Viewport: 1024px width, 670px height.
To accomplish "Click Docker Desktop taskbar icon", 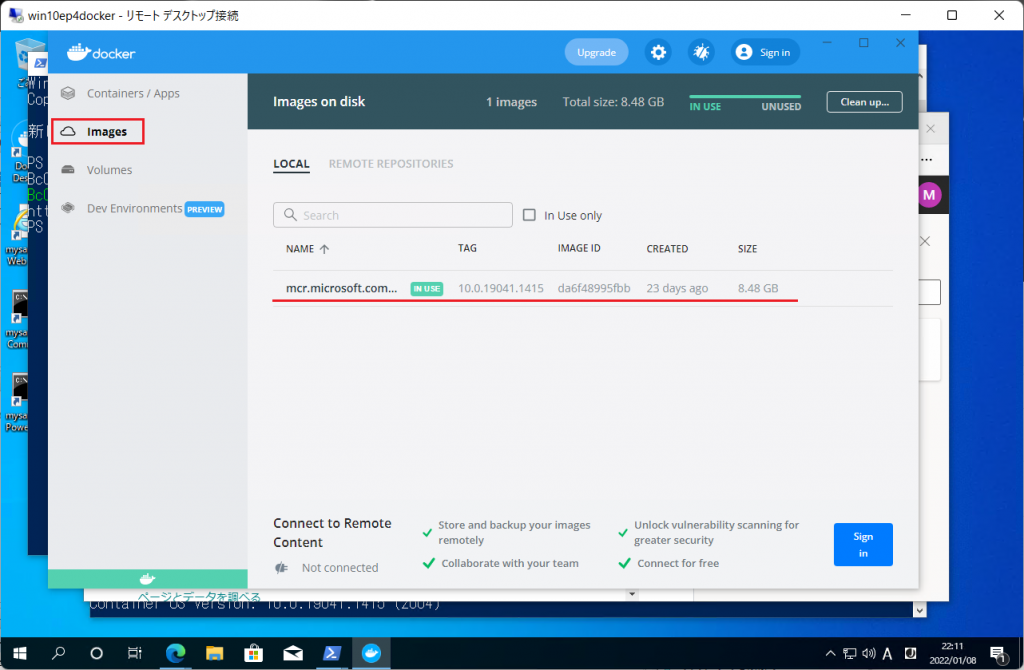I will pyautogui.click(x=371, y=653).
